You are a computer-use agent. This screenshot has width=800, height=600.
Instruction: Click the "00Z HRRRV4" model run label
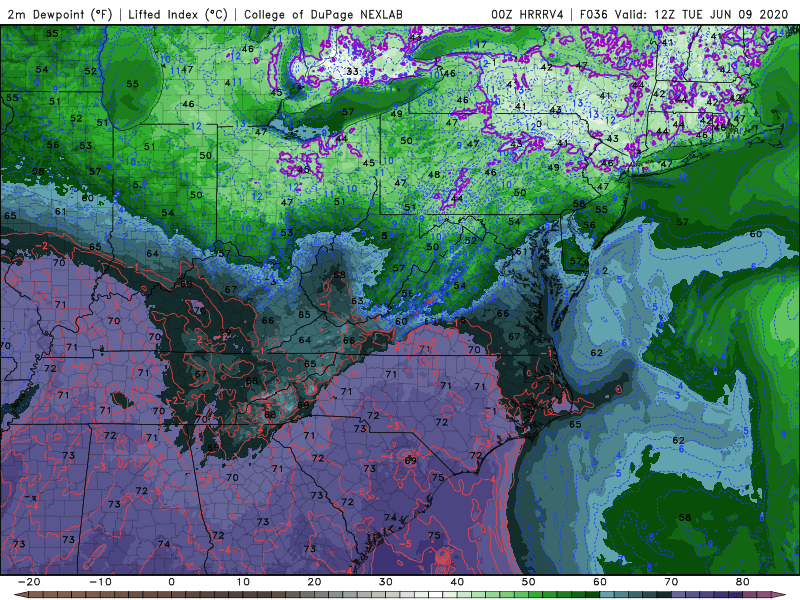527,15
